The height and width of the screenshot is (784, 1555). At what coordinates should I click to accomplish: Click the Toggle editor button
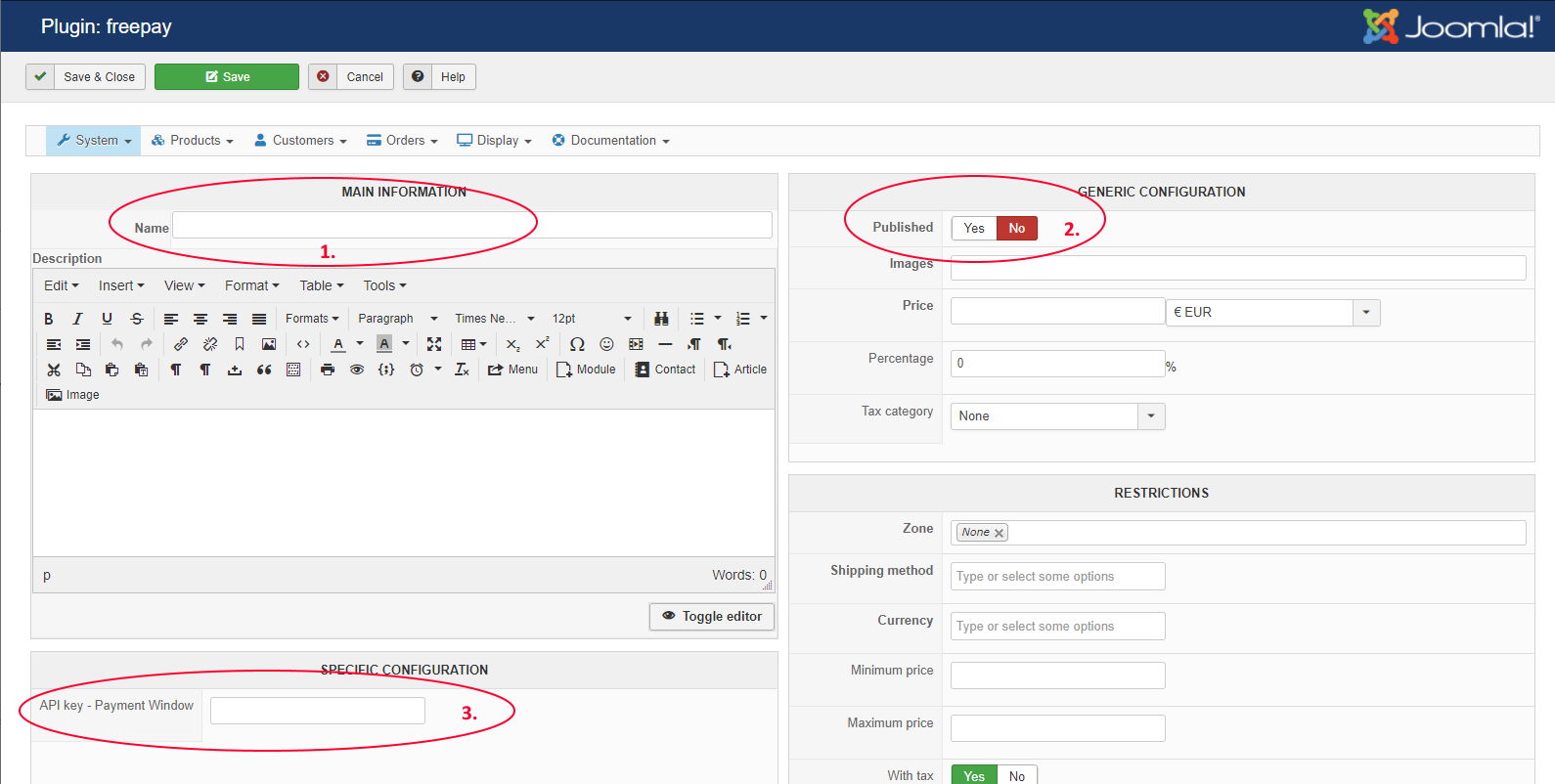[712, 617]
